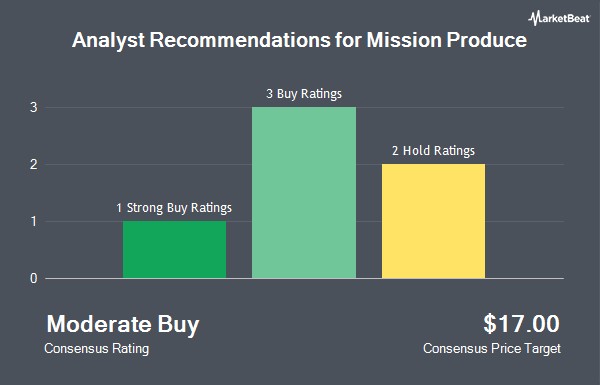
Task: Click the 'Consensus Price Target' caption
Action: click(x=492, y=349)
